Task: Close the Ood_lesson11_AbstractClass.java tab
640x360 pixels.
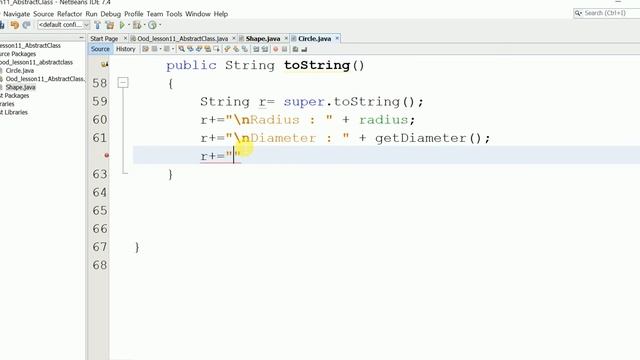Action: pyautogui.click(x=234, y=38)
